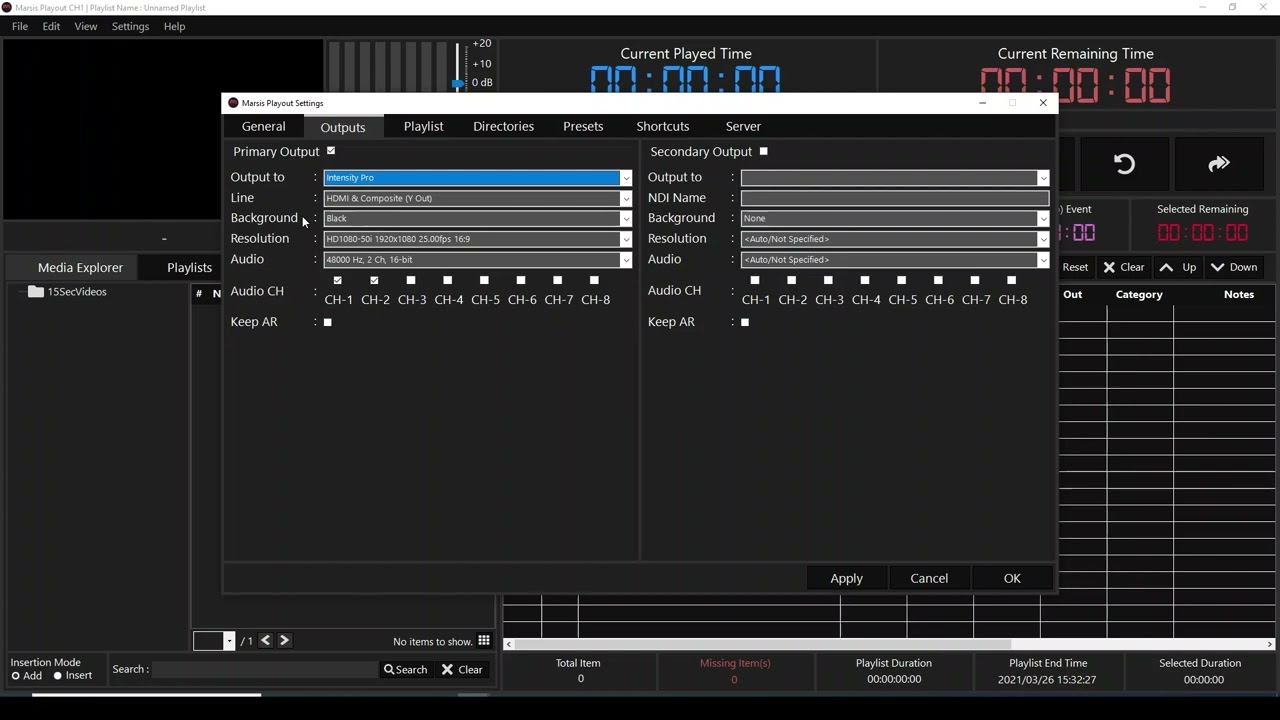Enable secondary Keep AR checkbox

pos(744,322)
